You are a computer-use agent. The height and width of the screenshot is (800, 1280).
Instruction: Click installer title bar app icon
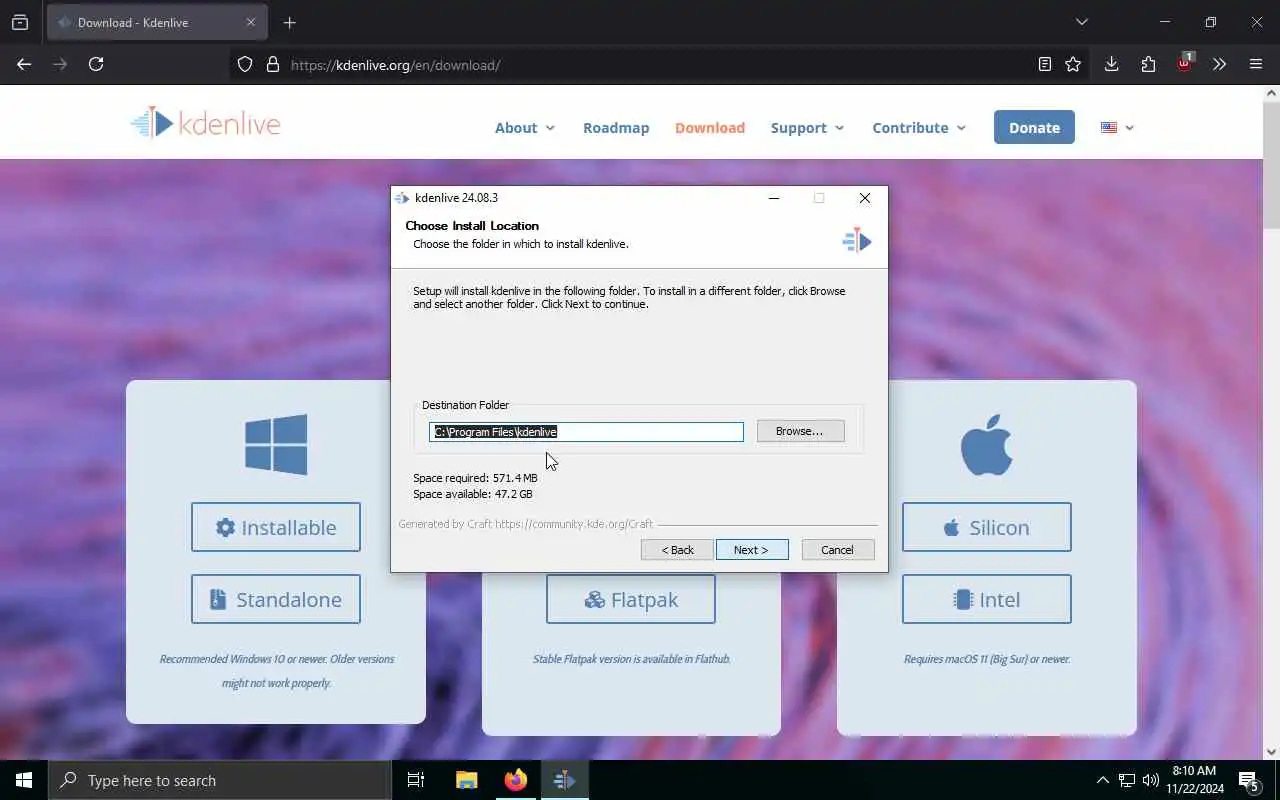[402, 198]
